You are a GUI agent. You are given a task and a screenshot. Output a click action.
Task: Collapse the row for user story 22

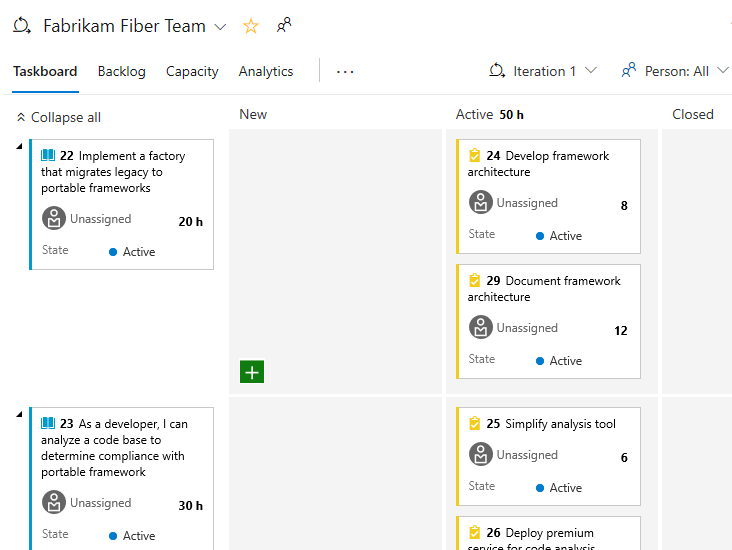[x=19, y=147]
